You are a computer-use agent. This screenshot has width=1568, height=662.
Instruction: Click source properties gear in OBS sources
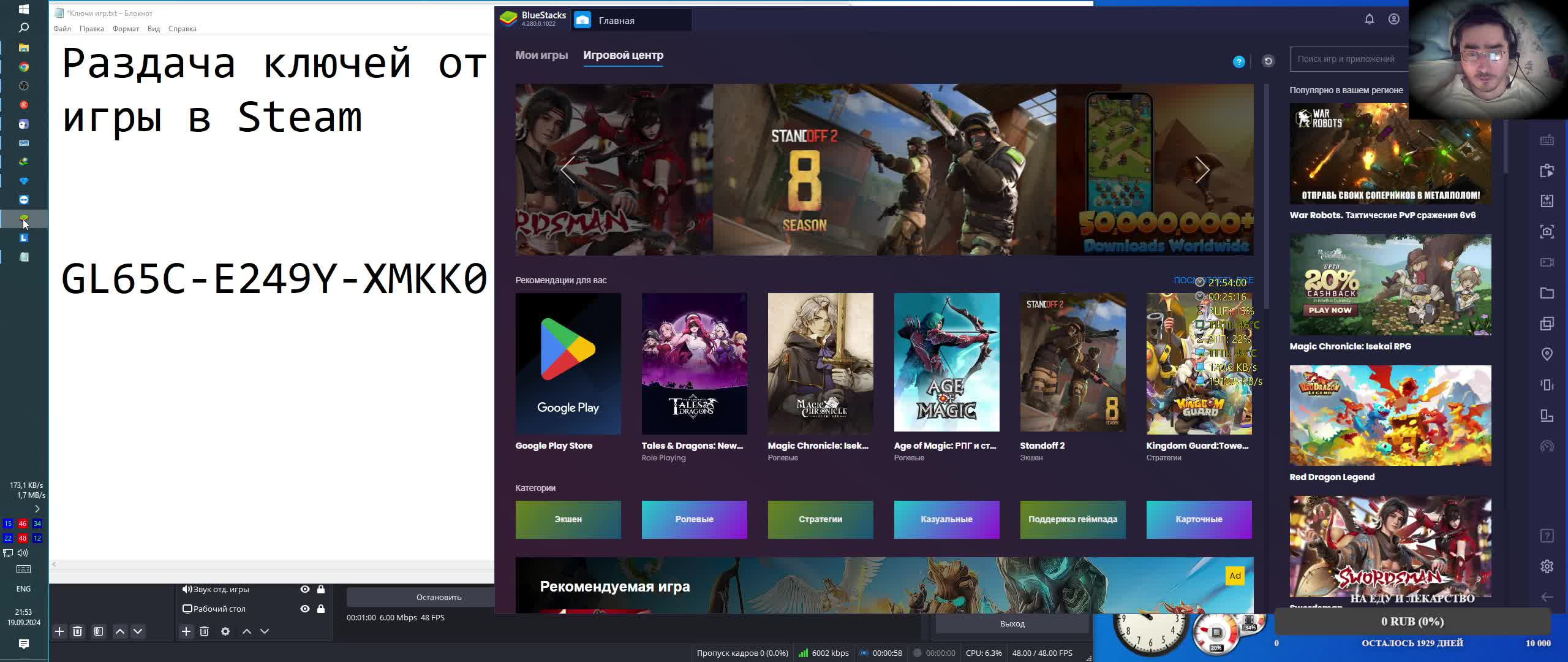(x=225, y=631)
